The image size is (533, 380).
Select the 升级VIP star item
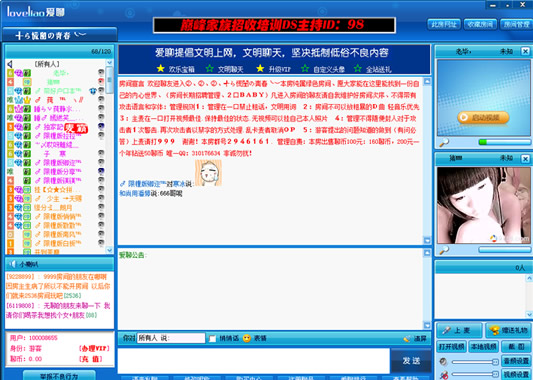coord(274,69)
